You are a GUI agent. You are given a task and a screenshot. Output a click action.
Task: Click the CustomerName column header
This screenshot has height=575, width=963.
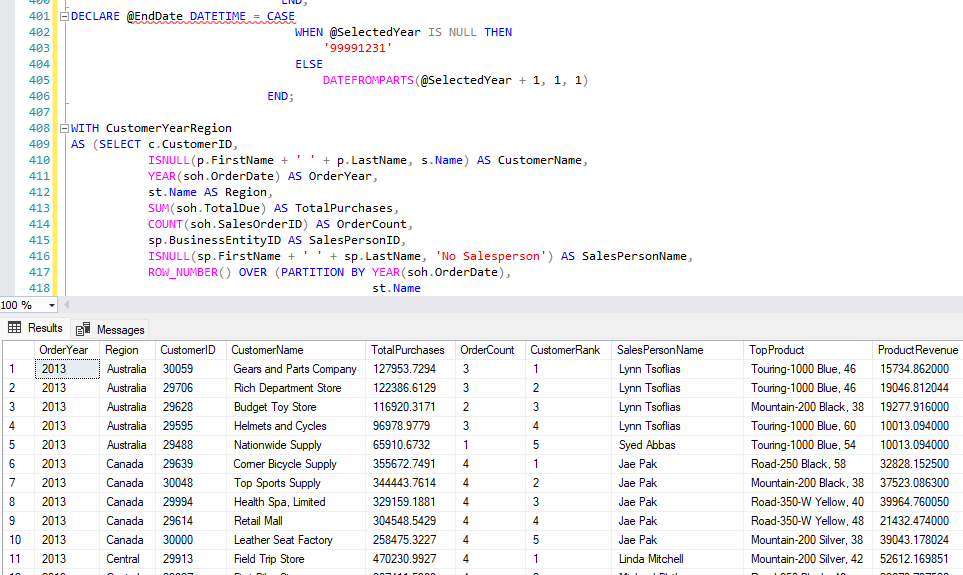click(266, 350)
